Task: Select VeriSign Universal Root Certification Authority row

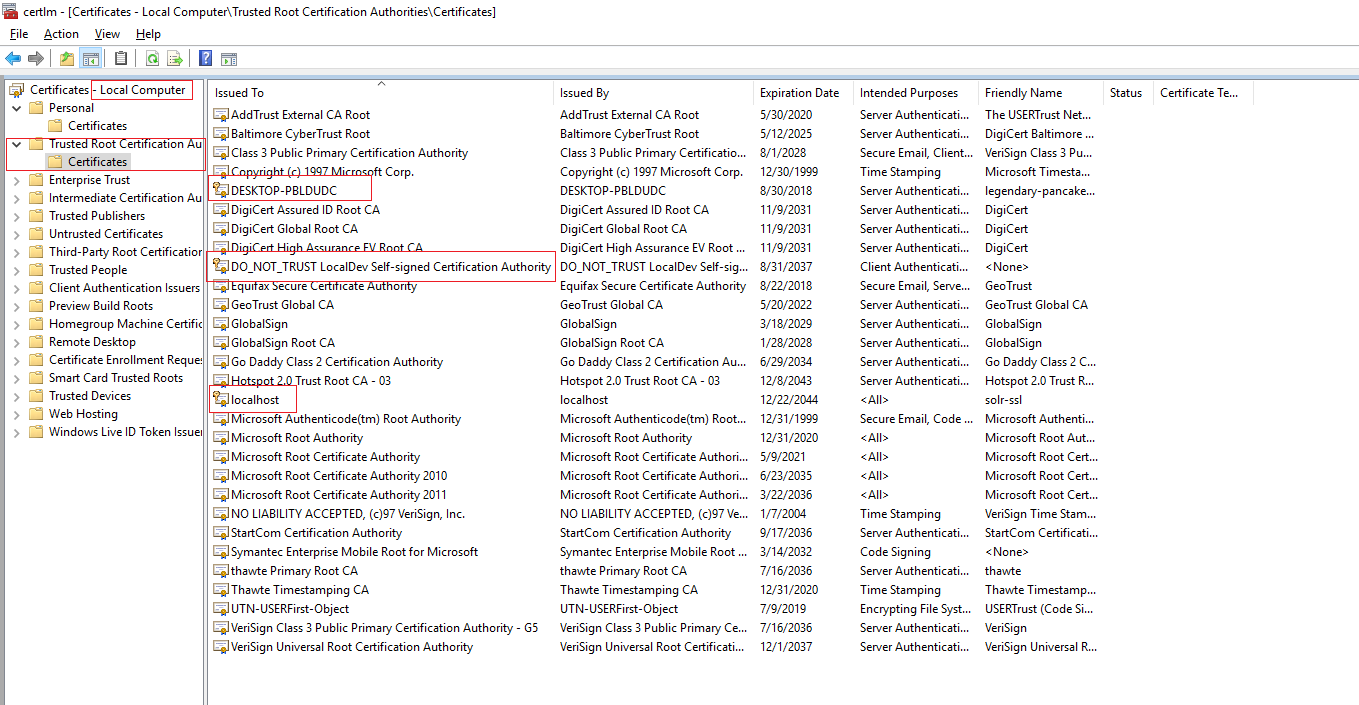Action: [x=352, y=646]
